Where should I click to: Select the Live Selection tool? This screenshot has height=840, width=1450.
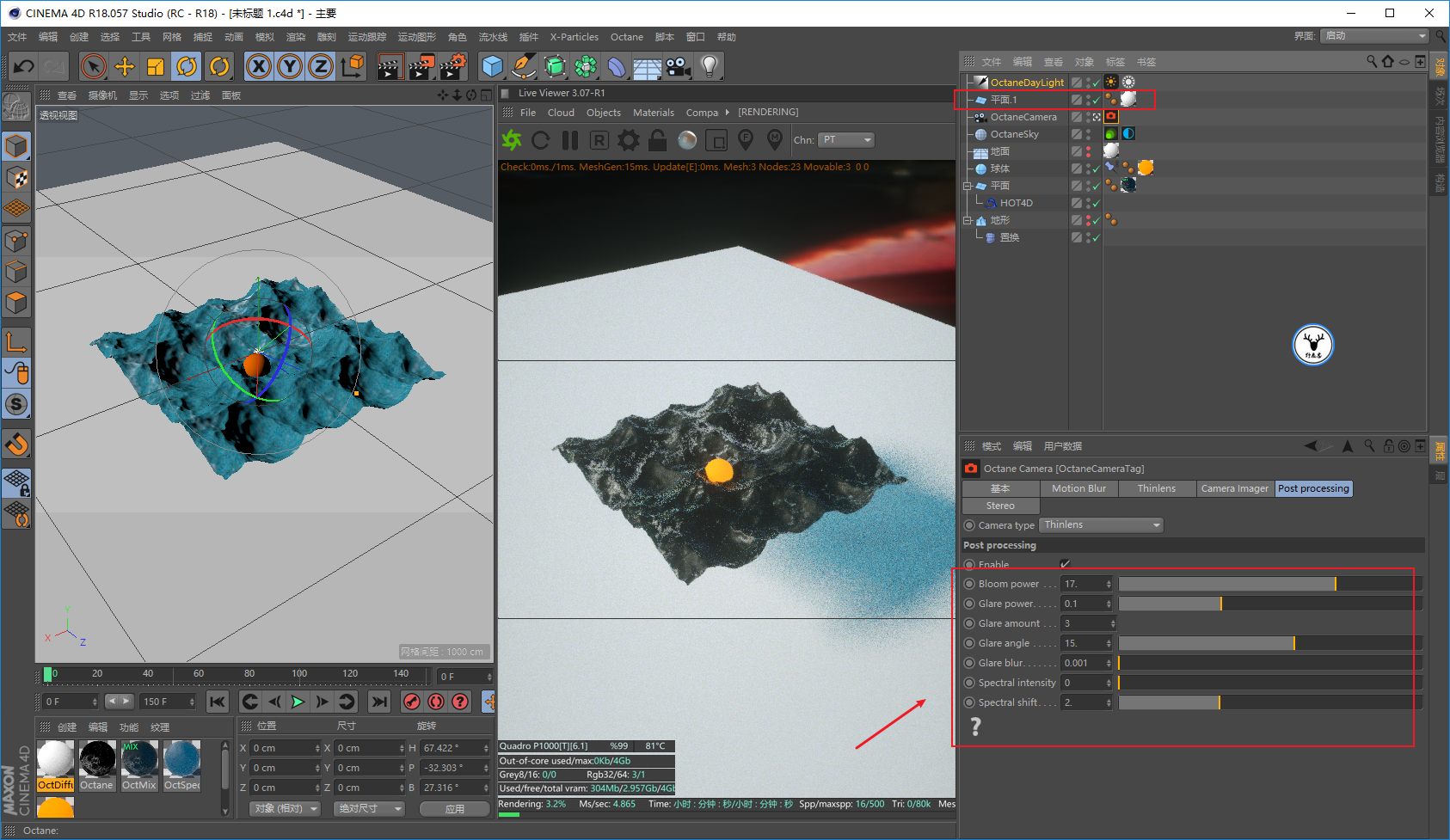tap(94, 66)
